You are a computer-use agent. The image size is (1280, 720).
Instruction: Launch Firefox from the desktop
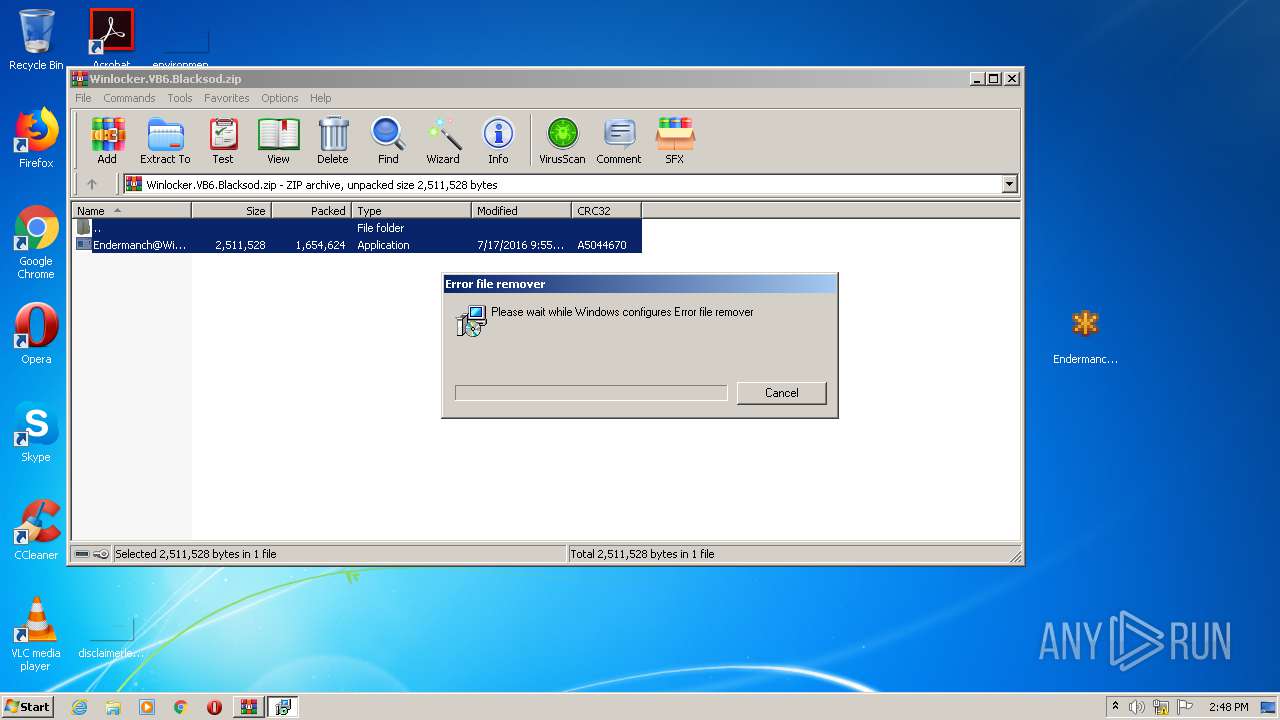point(36,138)
